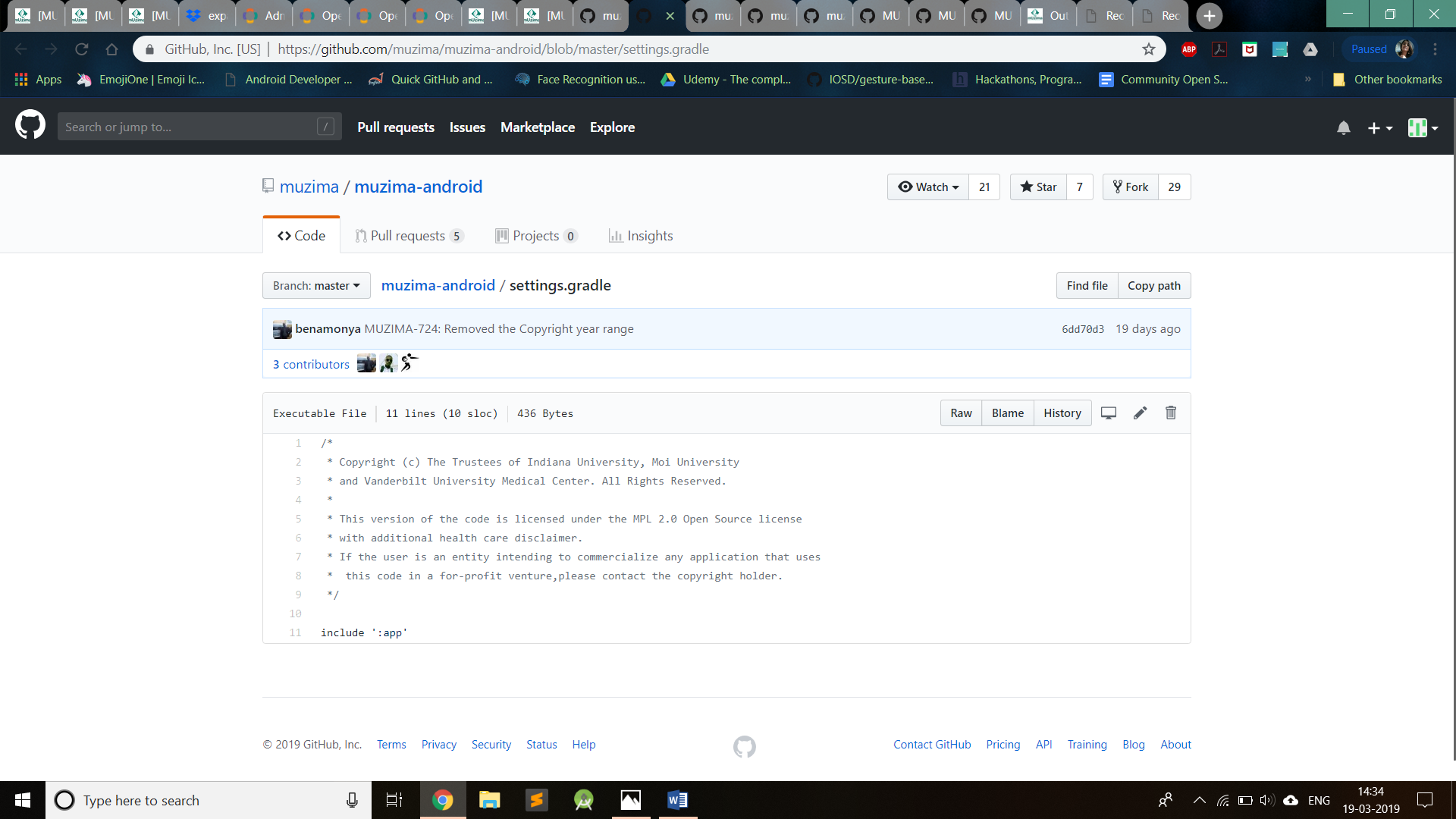The height and width of the screenshot is (819, 1456).
Task: Open the Action Center notifications
Action: [1425, 800]
